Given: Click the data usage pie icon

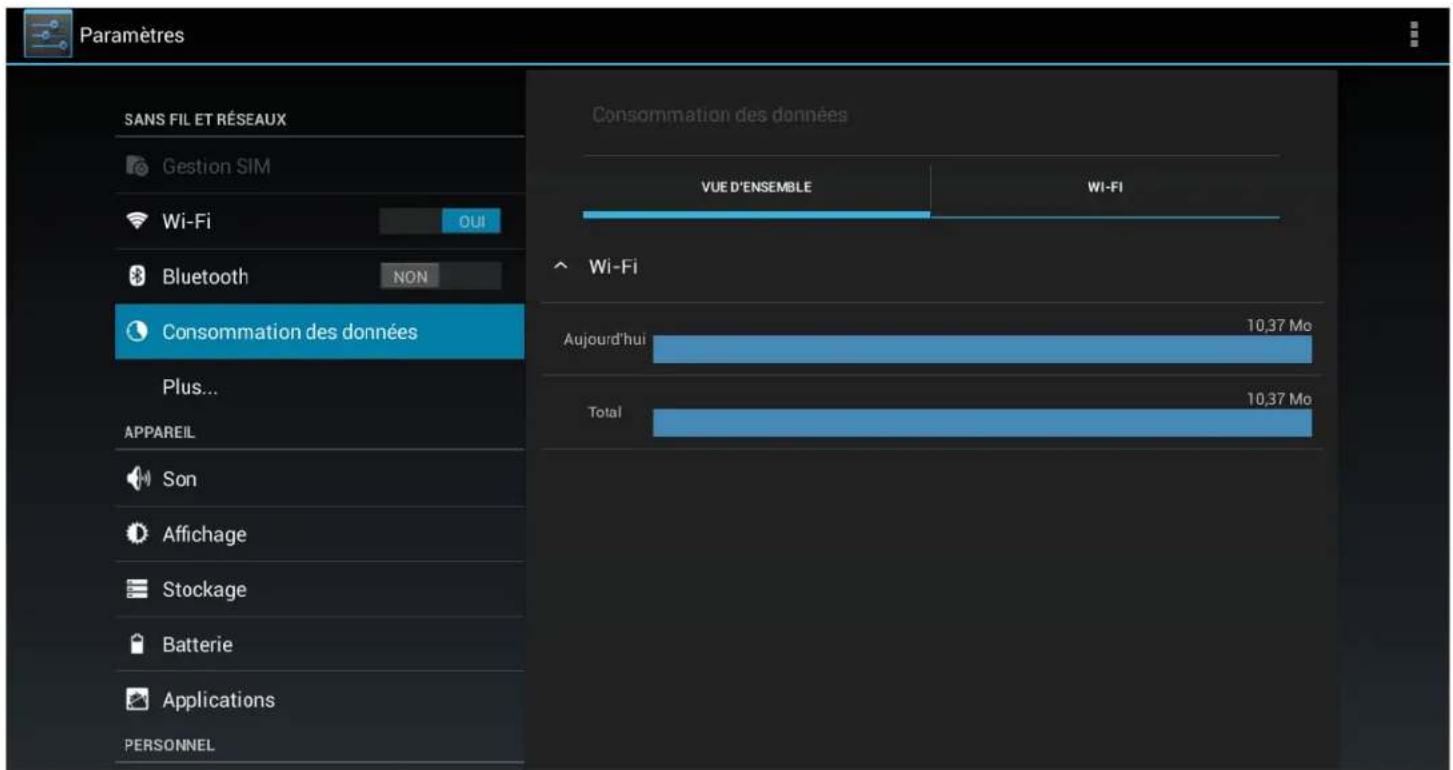Looking at the screenshot, I should pyautogui.click(x=139, y=332).
